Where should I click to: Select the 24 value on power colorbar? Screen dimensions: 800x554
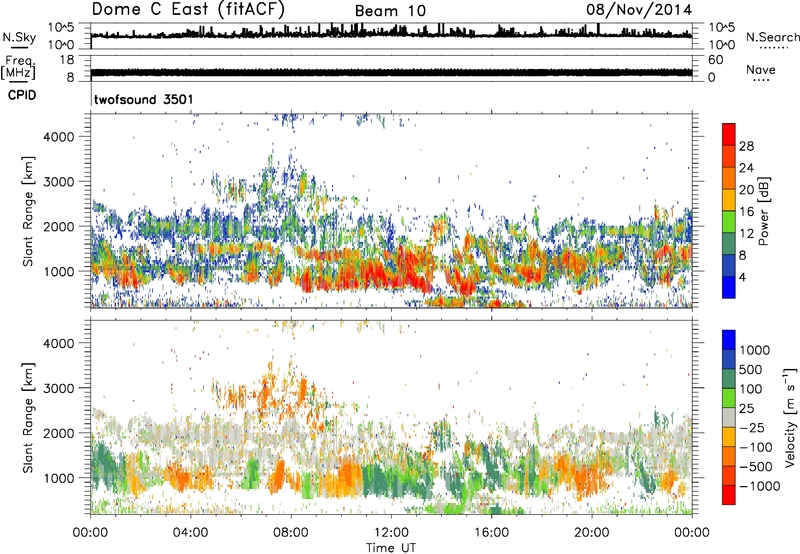746,168
